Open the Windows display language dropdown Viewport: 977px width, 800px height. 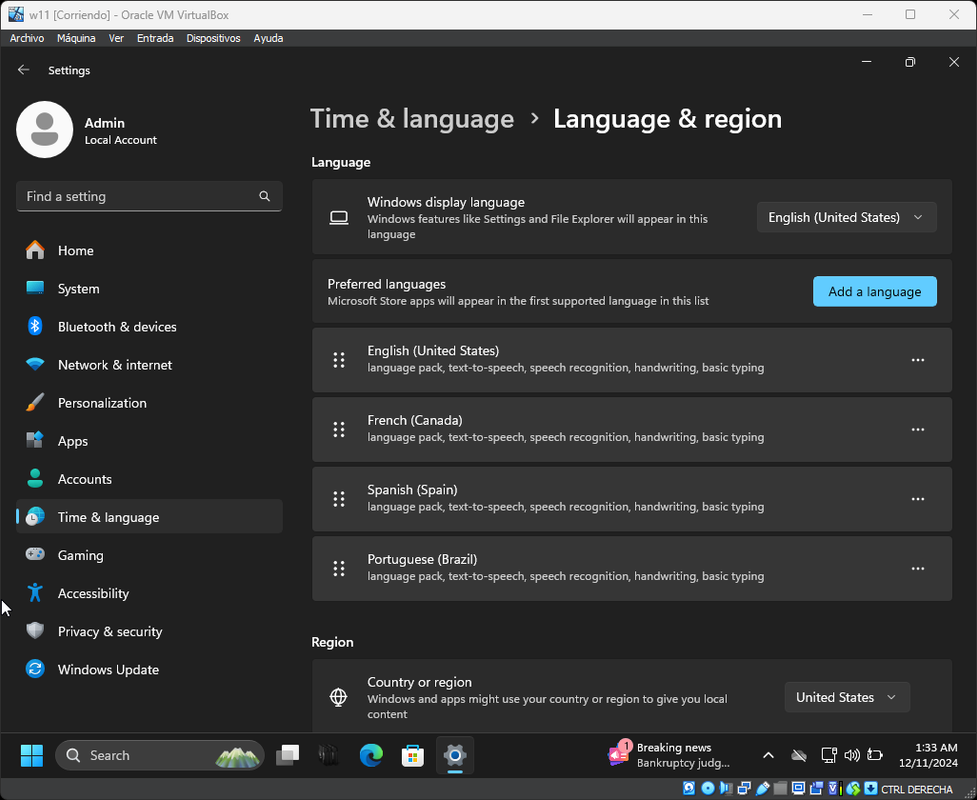(x=846, y=217)
